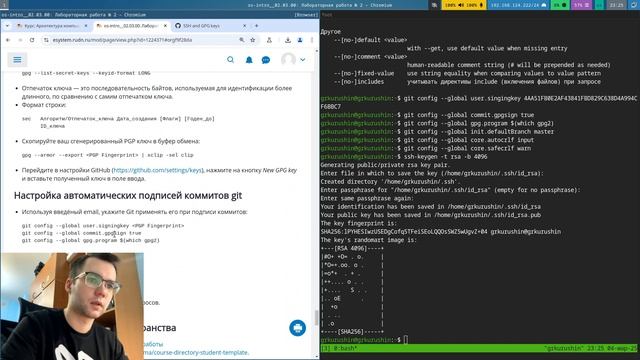Open the Chromium labs flask icon

tap(269, 40)
